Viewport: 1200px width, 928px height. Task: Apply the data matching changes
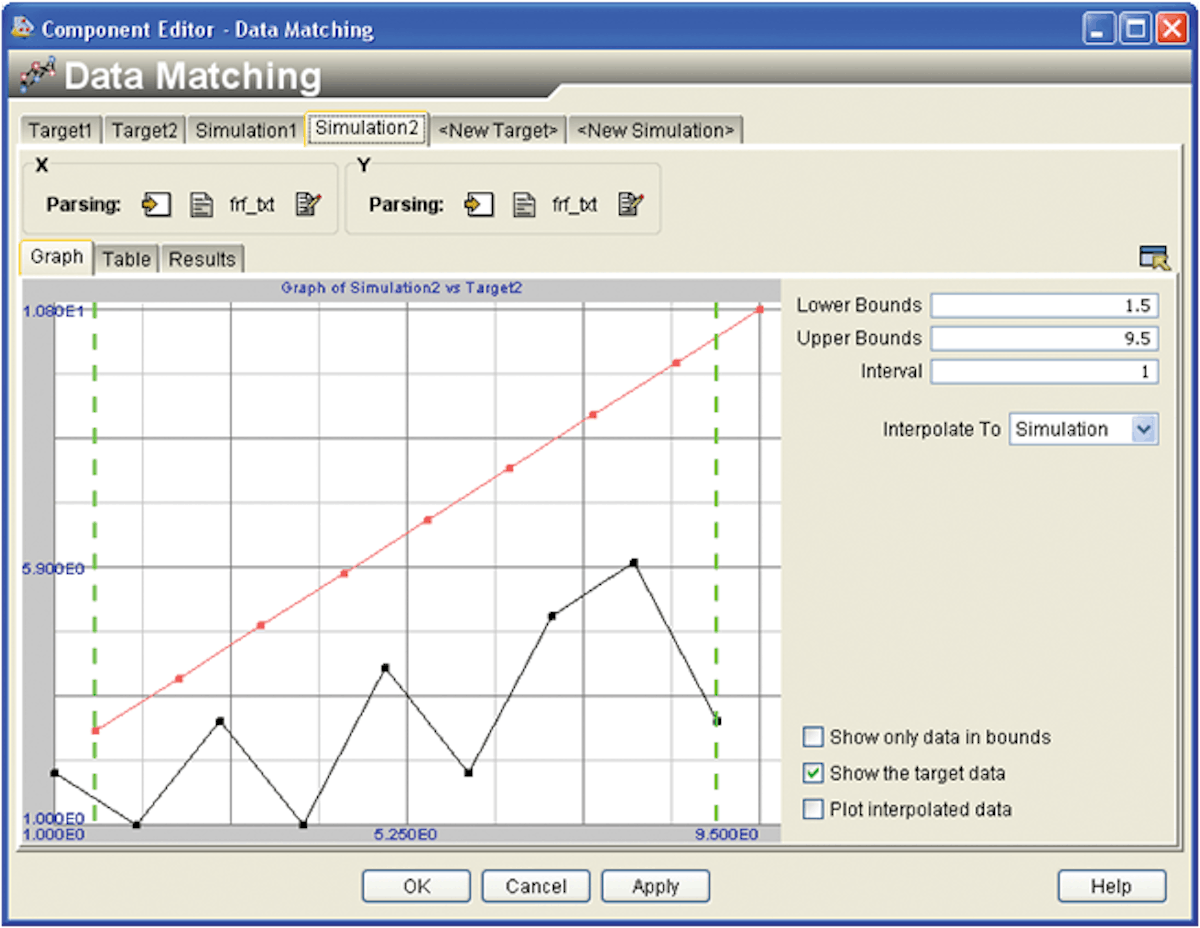coord(655,886)
